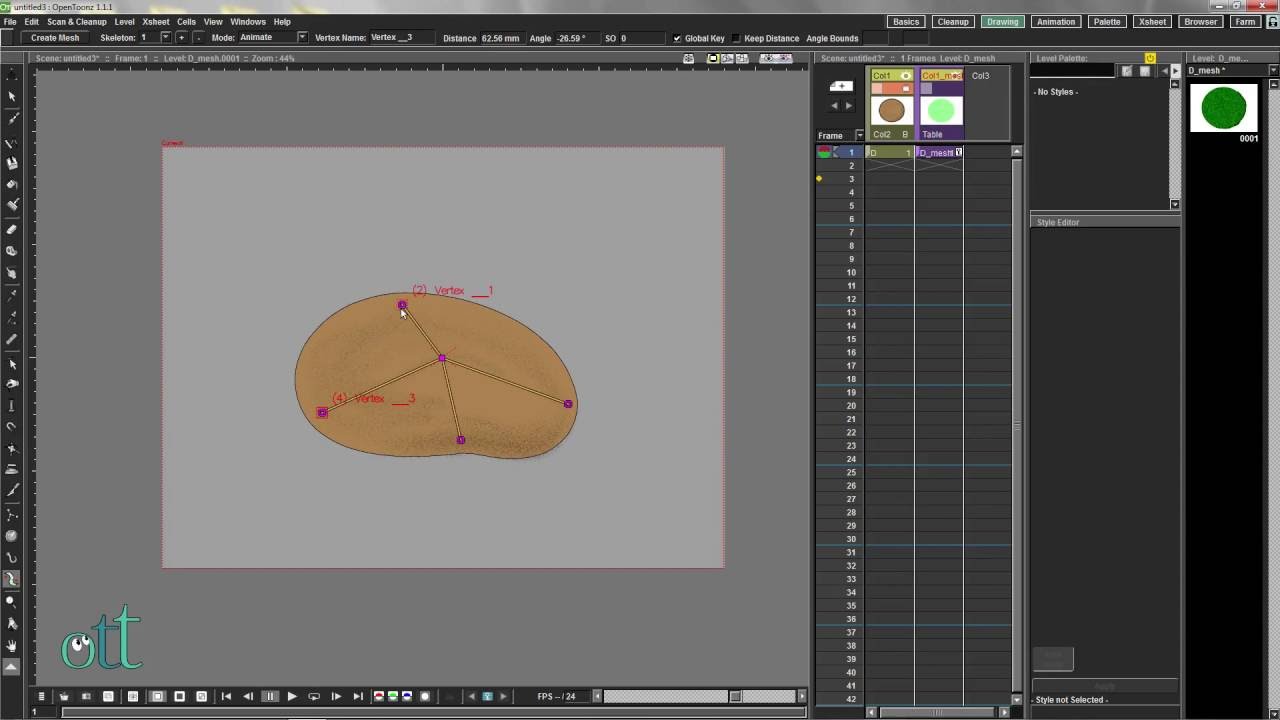Move the frame slider handle in the playback bar
This screenshot has width=1280, height=720.
pos(735,696)
